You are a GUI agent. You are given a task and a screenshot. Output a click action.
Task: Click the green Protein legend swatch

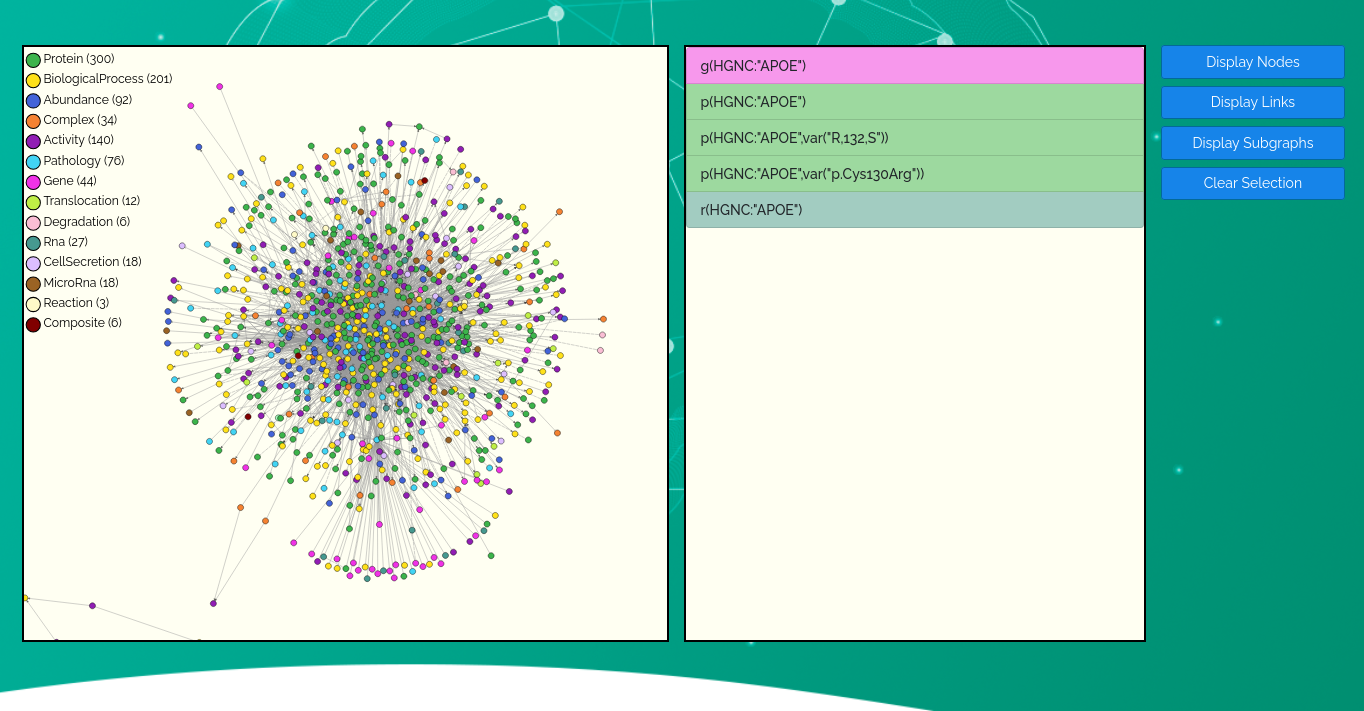pyautogui.click(x=33, y=60)
